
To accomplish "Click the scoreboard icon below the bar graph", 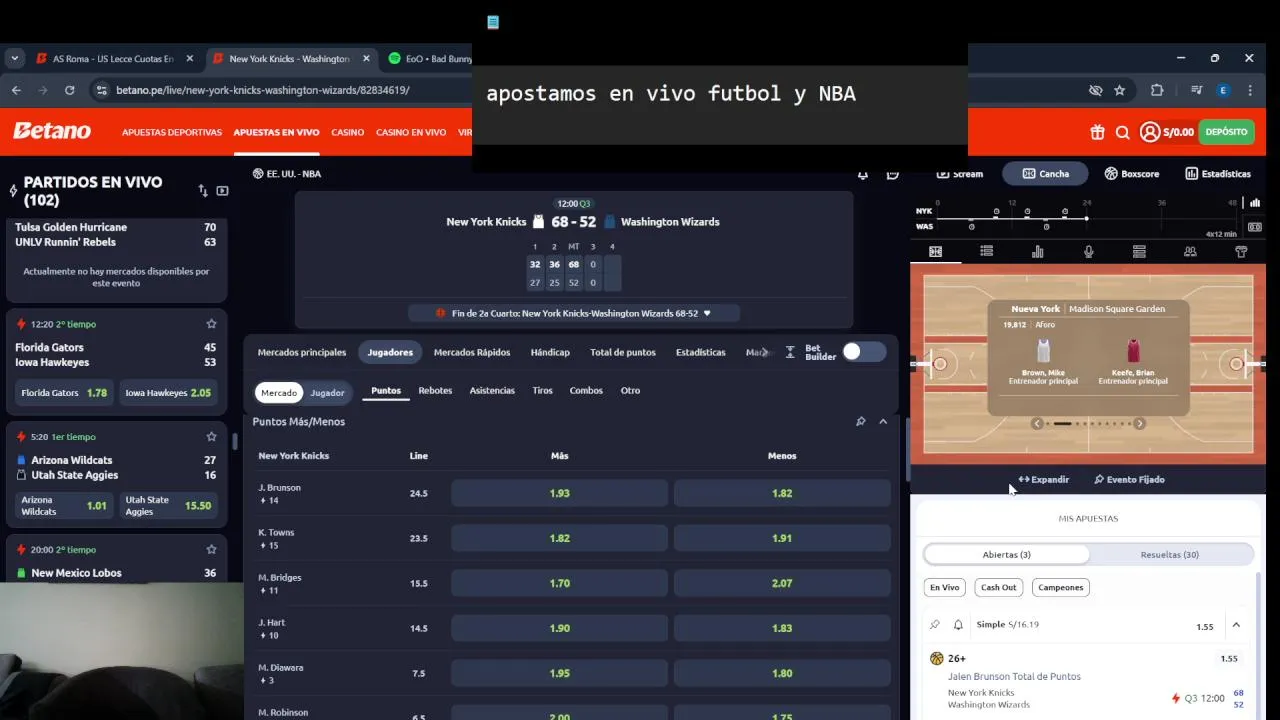I will pos(1255,227).
